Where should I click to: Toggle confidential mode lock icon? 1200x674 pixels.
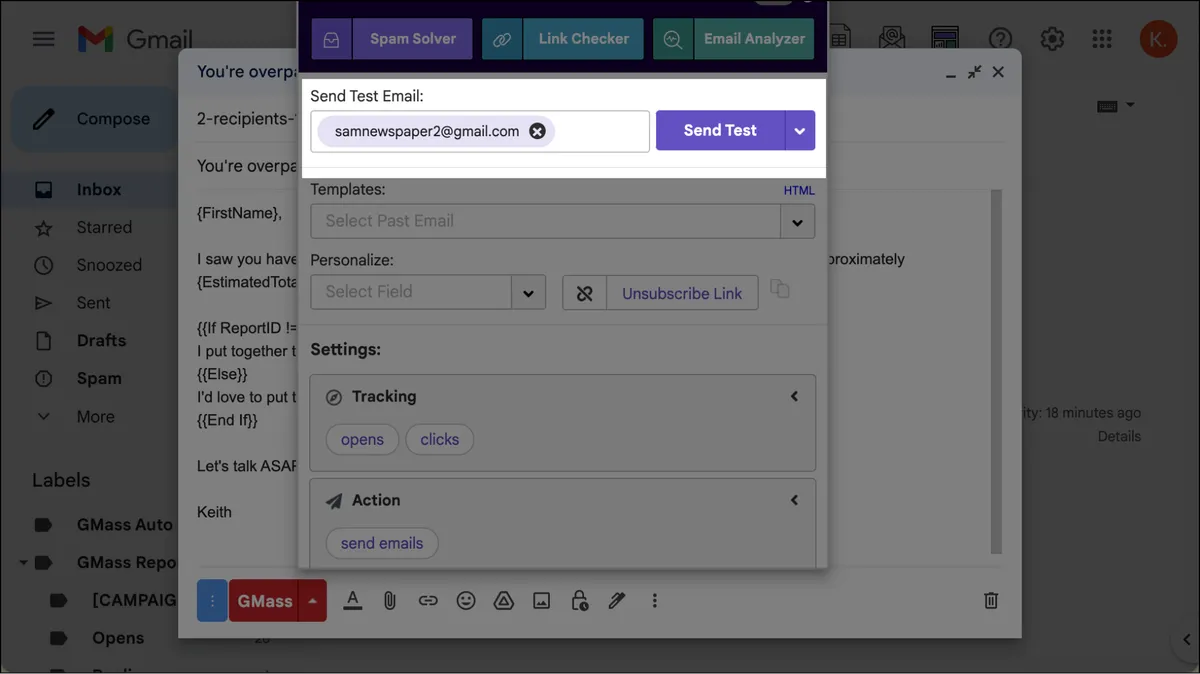(579, 600)
